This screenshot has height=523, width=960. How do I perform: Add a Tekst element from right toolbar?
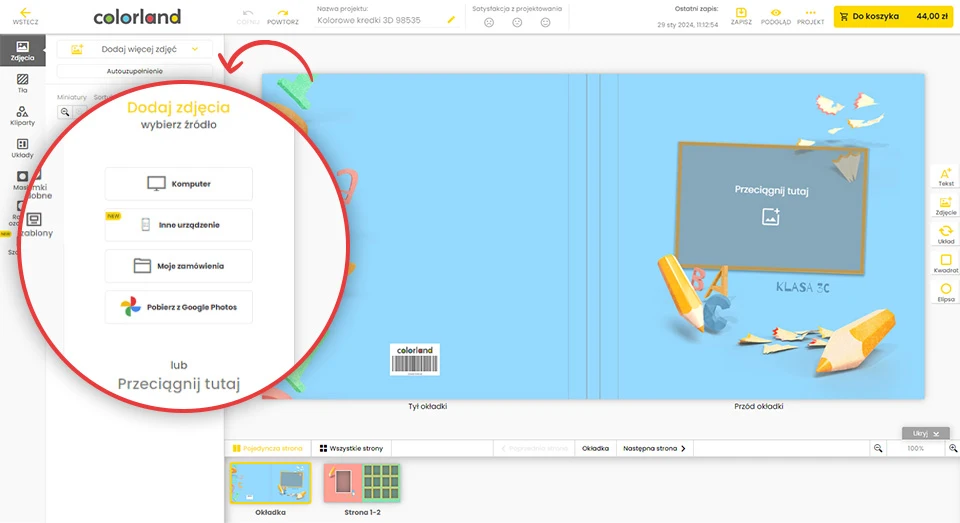pyautogui.click(x=945, y=177)
